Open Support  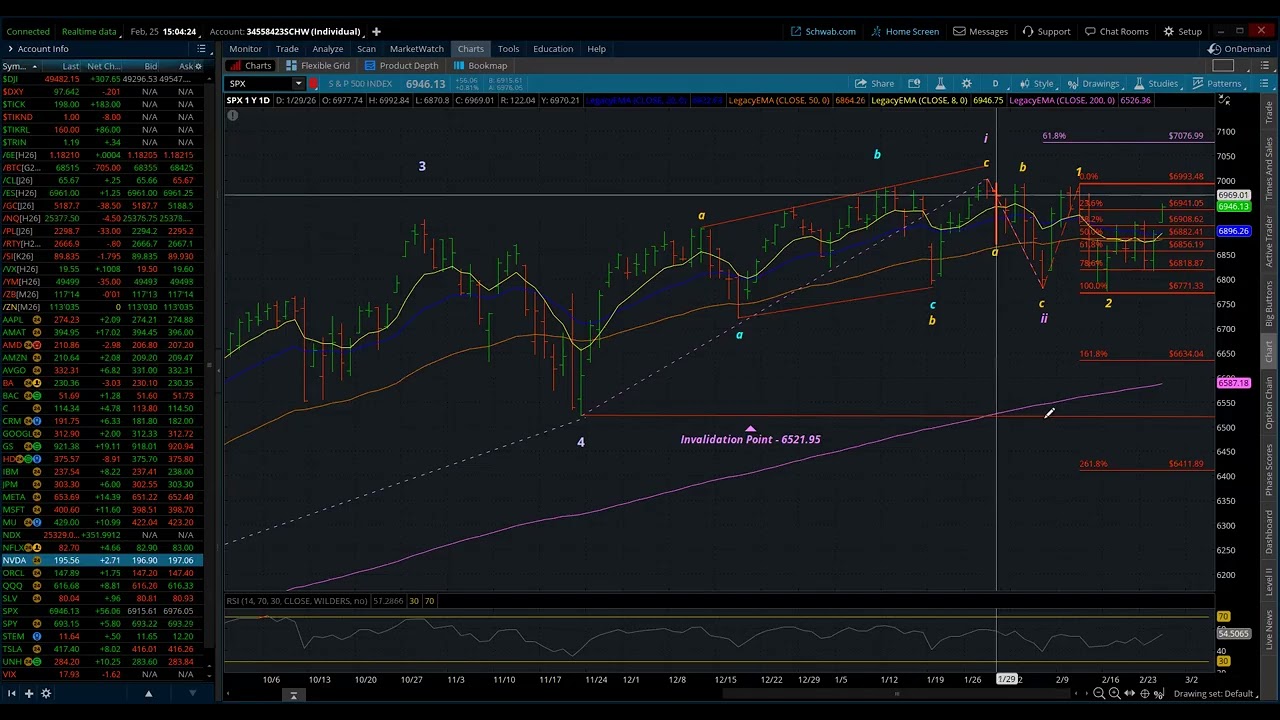click(1046, 31)
